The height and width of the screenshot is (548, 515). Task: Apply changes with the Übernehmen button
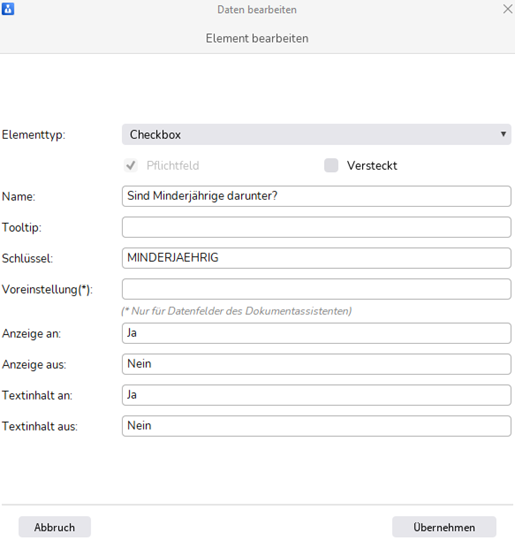444,527
